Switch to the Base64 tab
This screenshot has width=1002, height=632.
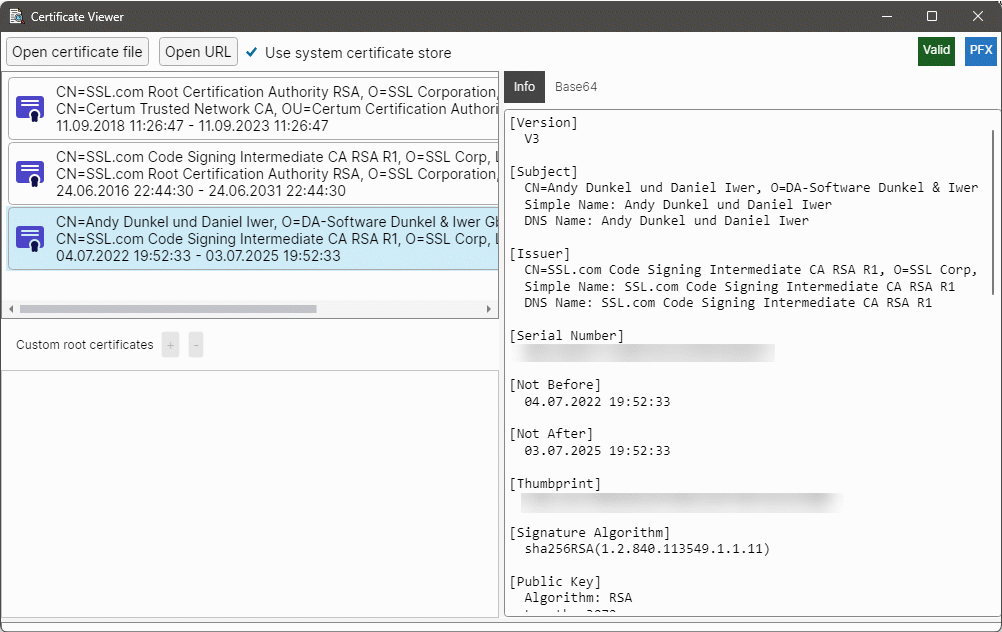click(x=576, y=87)
